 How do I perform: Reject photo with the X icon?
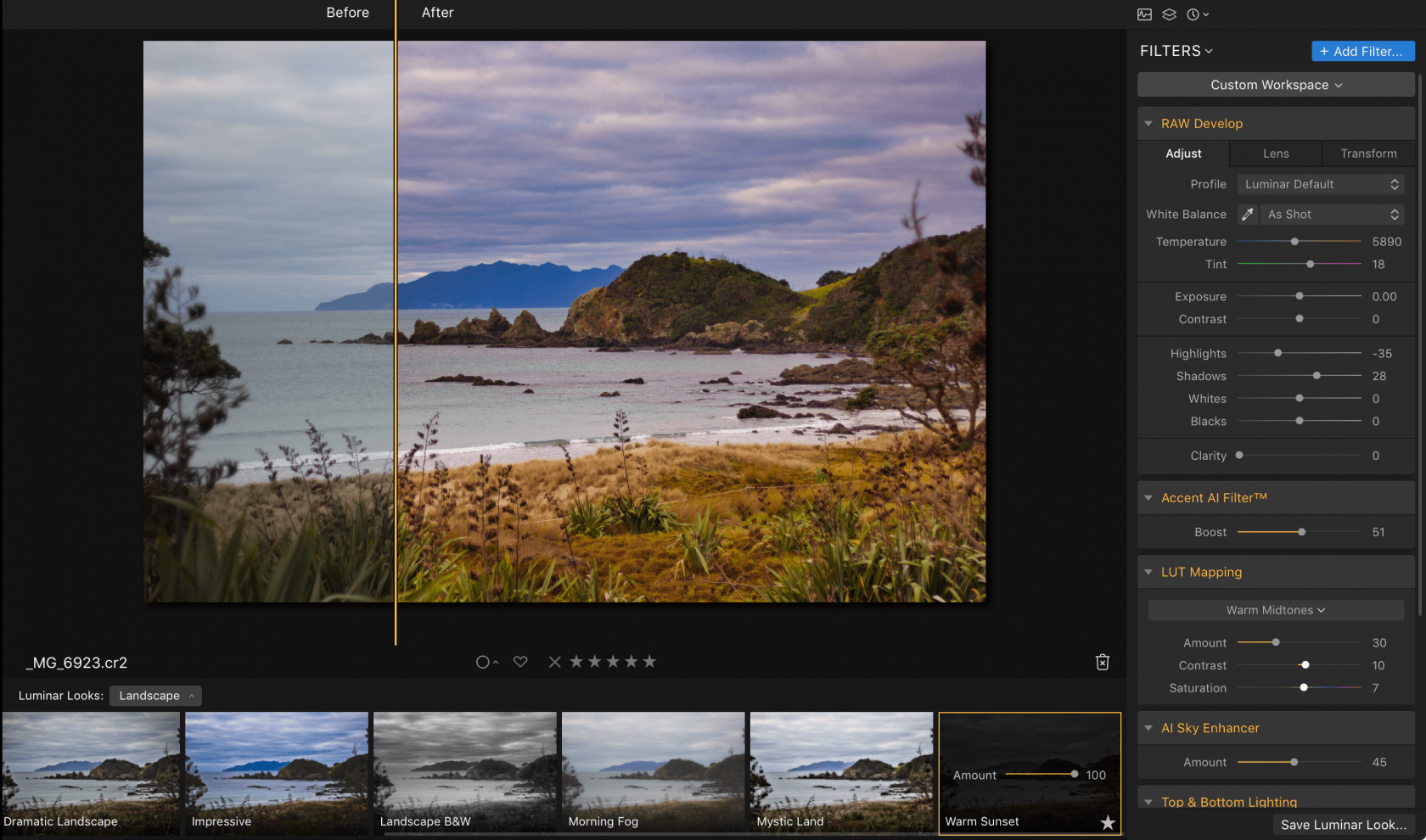554,662
